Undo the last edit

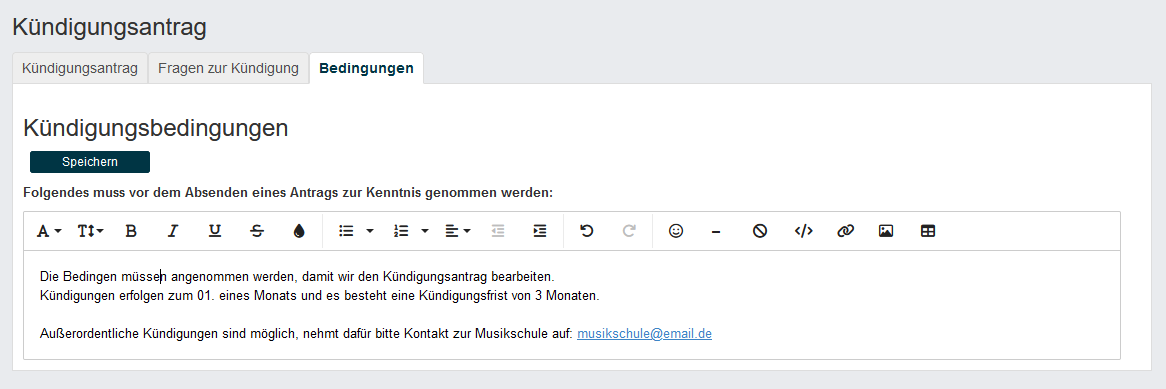[587, 231]
